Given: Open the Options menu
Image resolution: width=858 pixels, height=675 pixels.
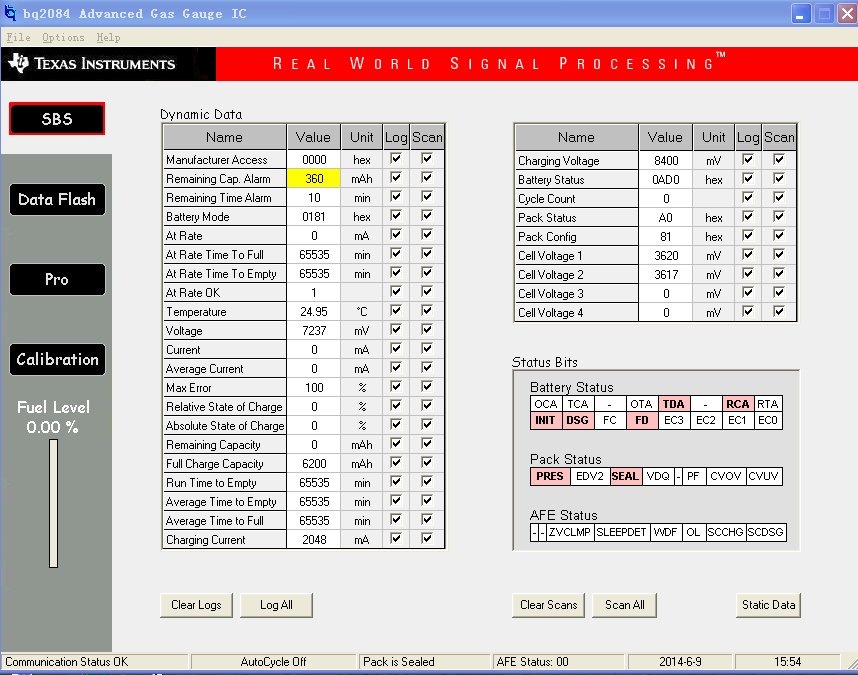Looking at the screenshot, I should click(x=63, y=37).
